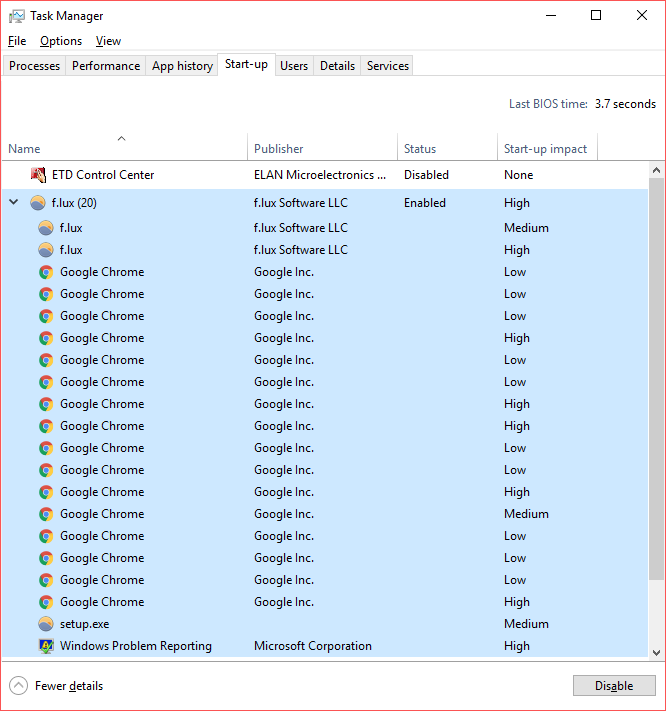Sort by the Name column header
The image size is (666, 711).
(125, 149)
